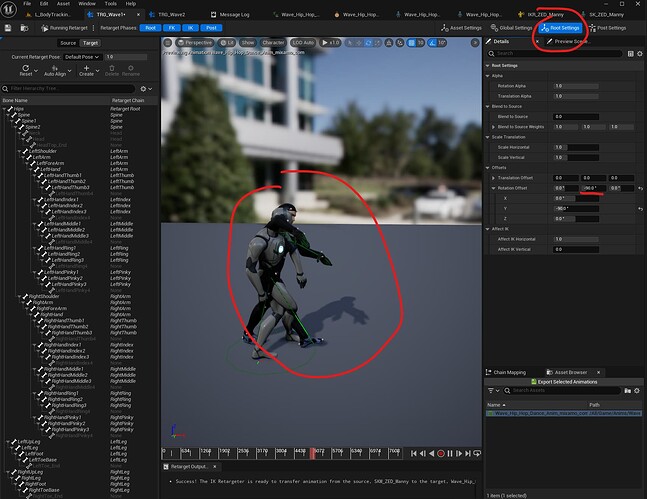The width and height of the screenshot is (647, 499).
Task: Toggle the Root retarget phase
Action: [x=150, y=28]
